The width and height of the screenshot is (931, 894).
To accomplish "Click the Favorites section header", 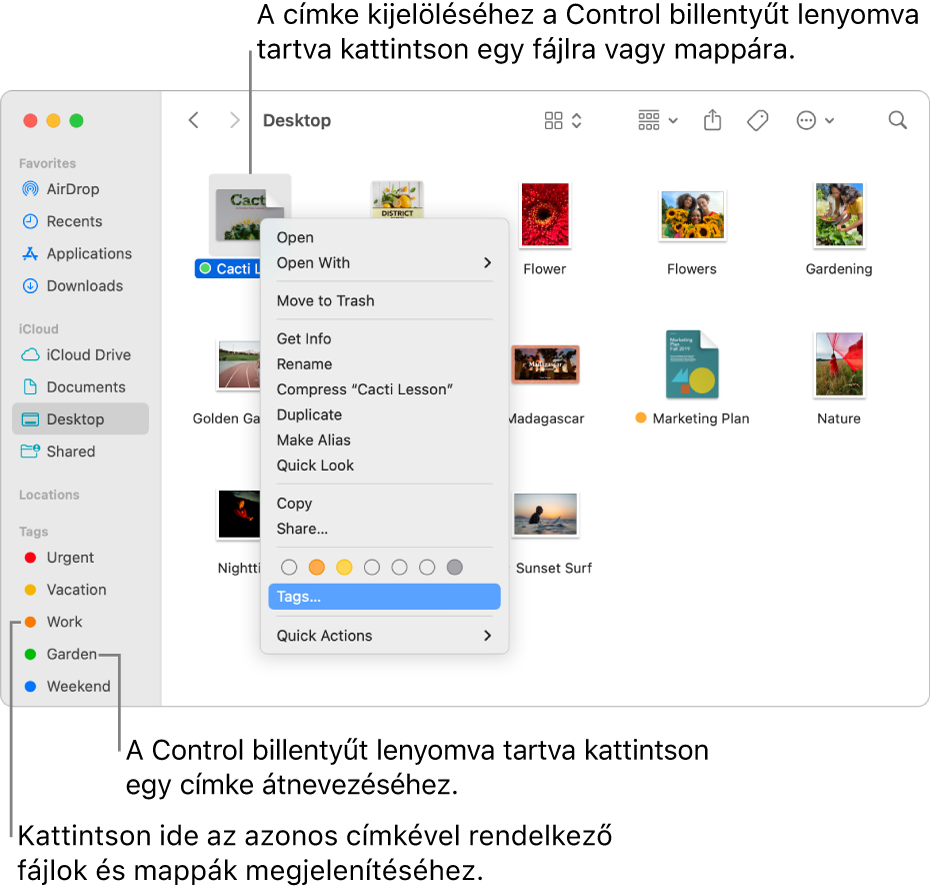I will click(48, 163).
